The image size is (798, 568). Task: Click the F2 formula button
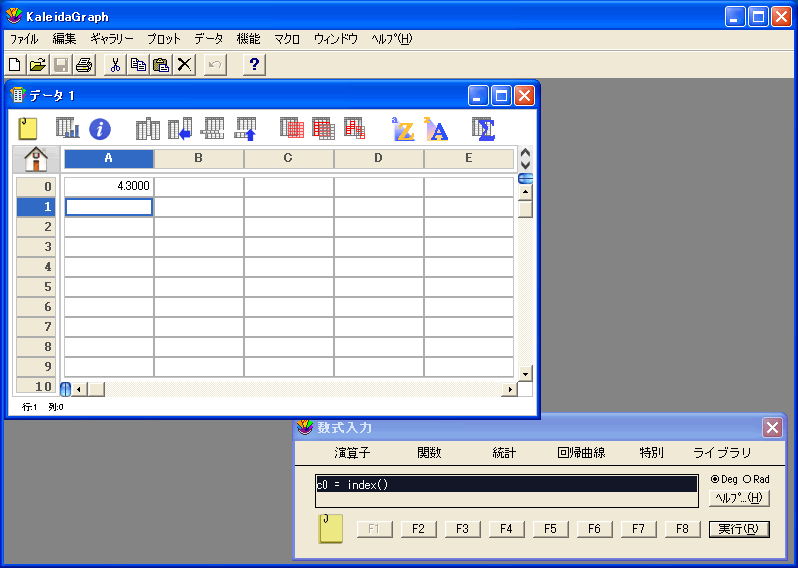click(418, 529)
